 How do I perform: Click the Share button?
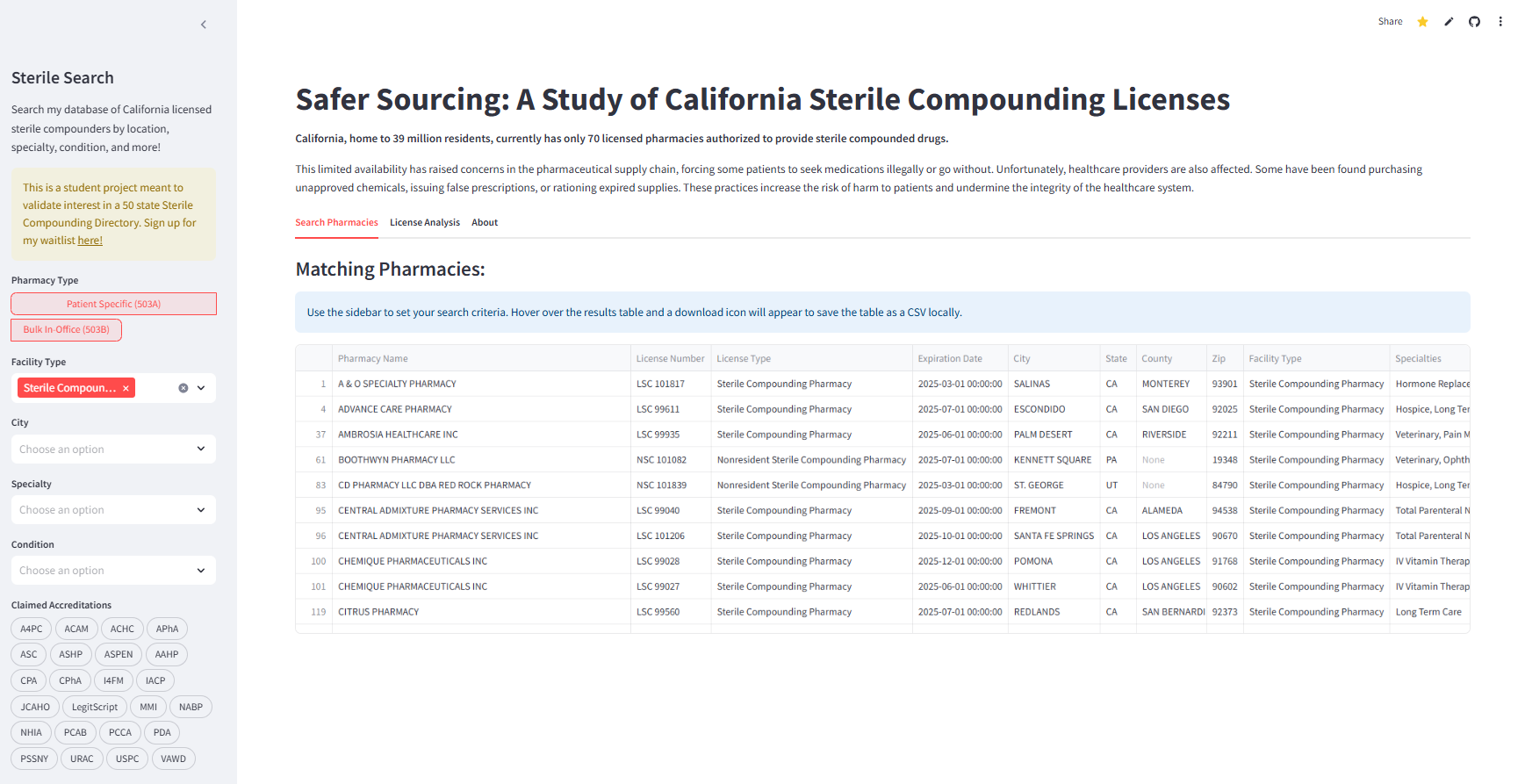point(1390,22)
